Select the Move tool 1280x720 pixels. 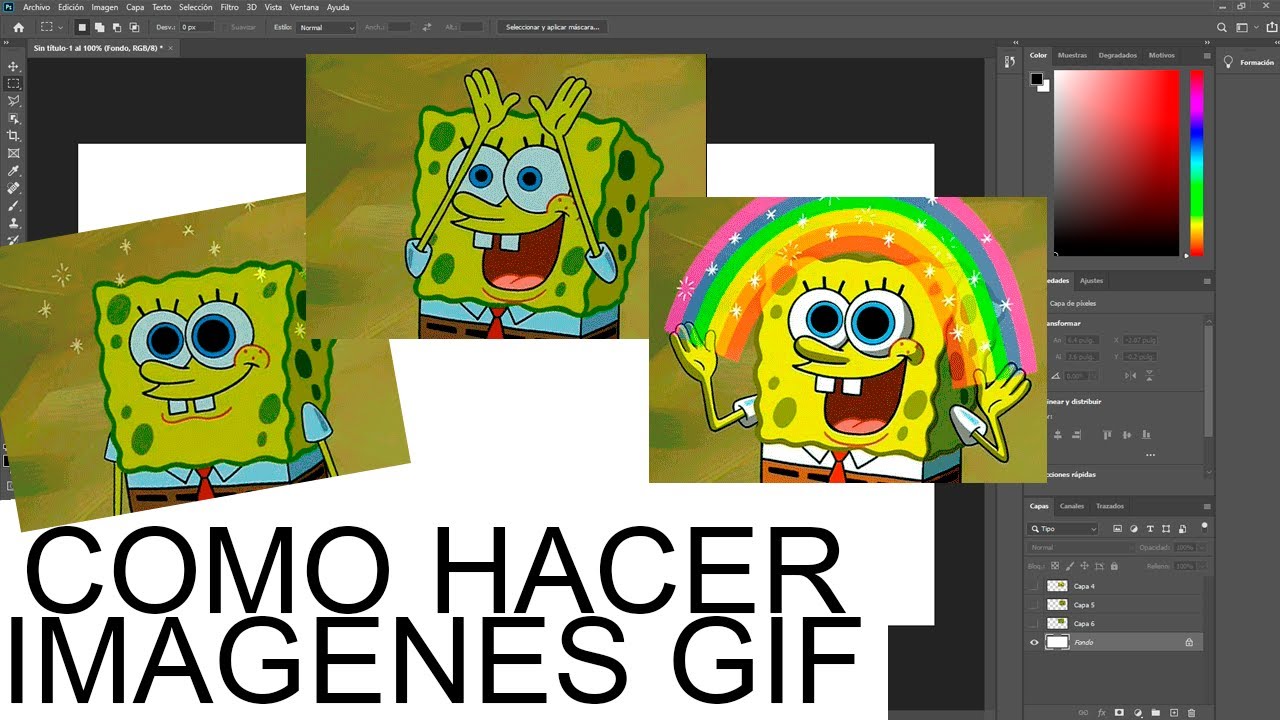[x=13, y=66]
